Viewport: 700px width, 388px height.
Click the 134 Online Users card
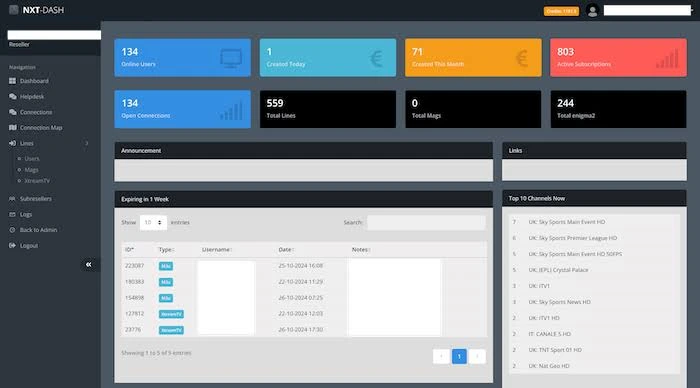(x=183, y=58)
